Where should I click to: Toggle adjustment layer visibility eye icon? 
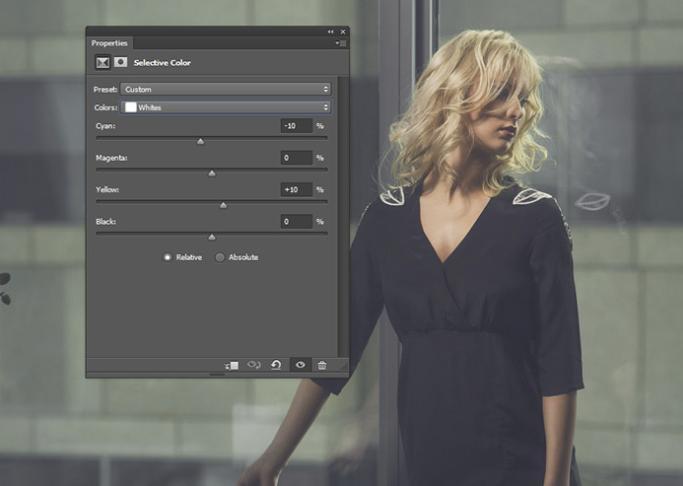300,364
